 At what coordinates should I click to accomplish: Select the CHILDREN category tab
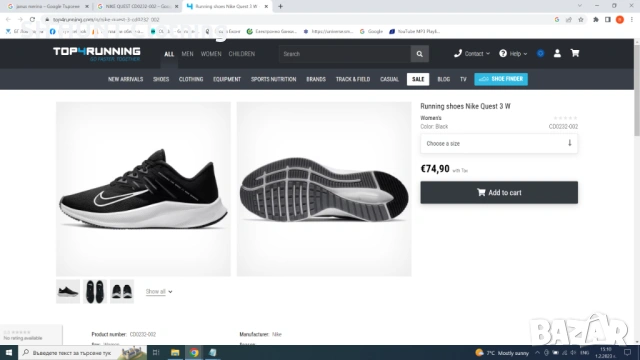[242, 54]
